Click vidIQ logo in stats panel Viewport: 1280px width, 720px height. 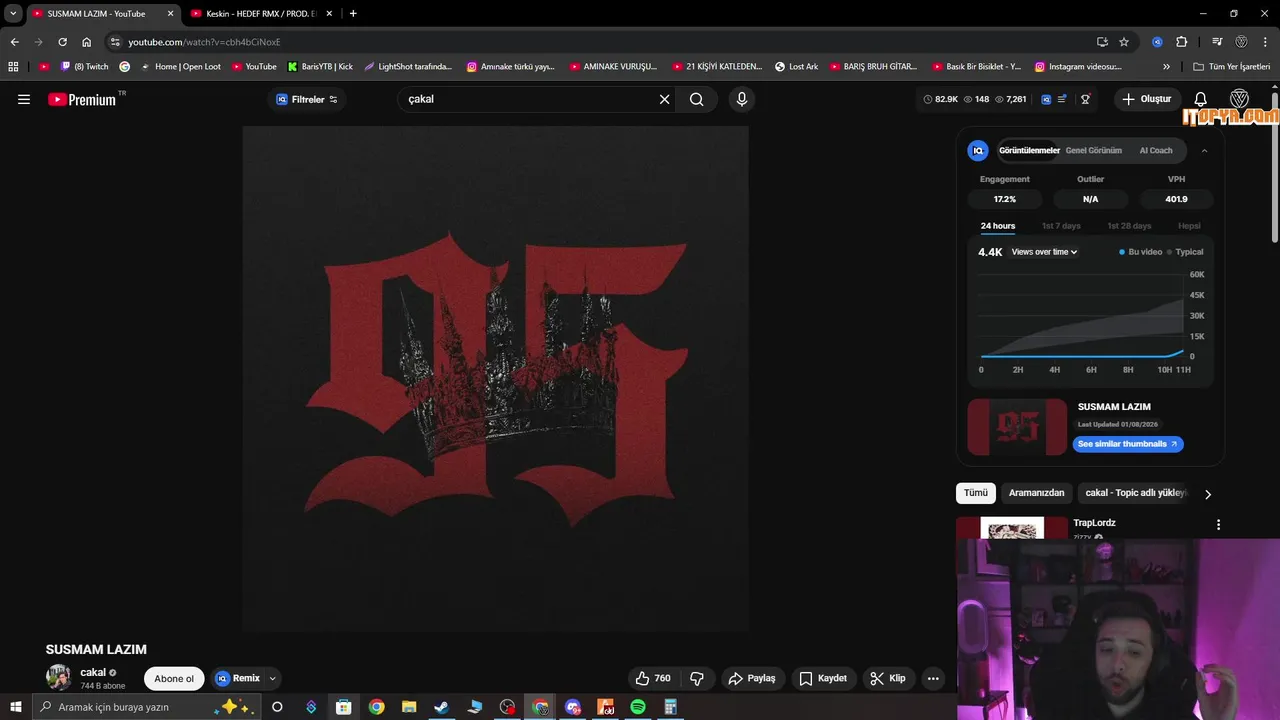978,150
